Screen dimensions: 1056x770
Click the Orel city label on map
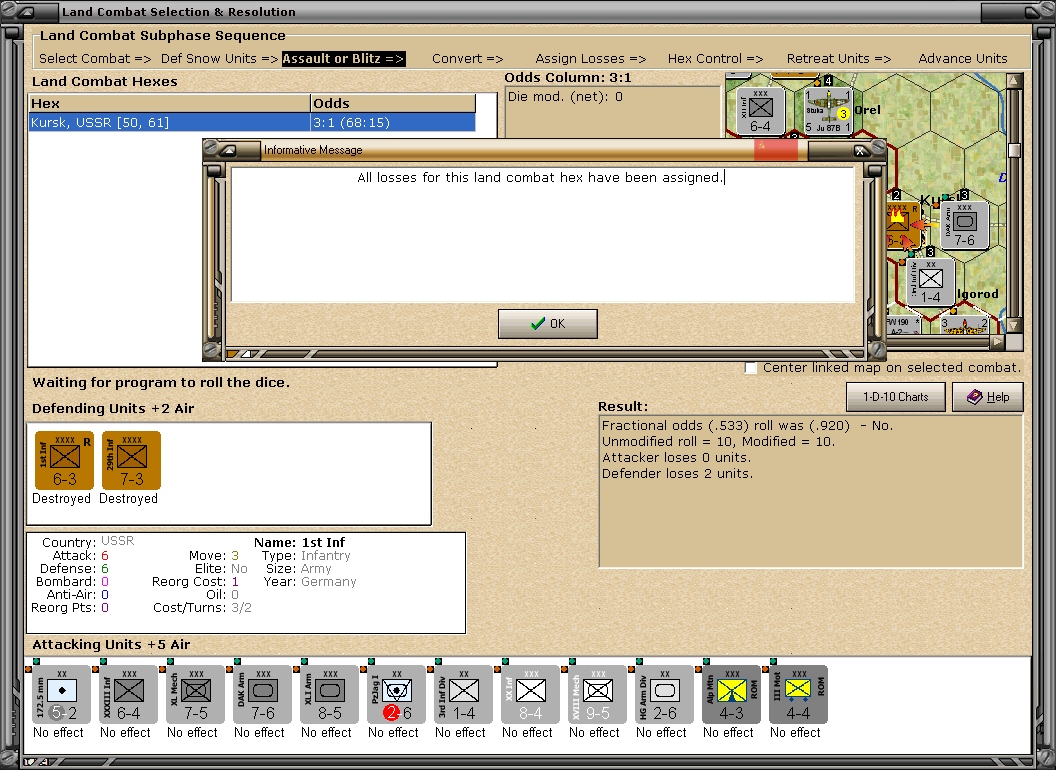[x=867, y=110]
